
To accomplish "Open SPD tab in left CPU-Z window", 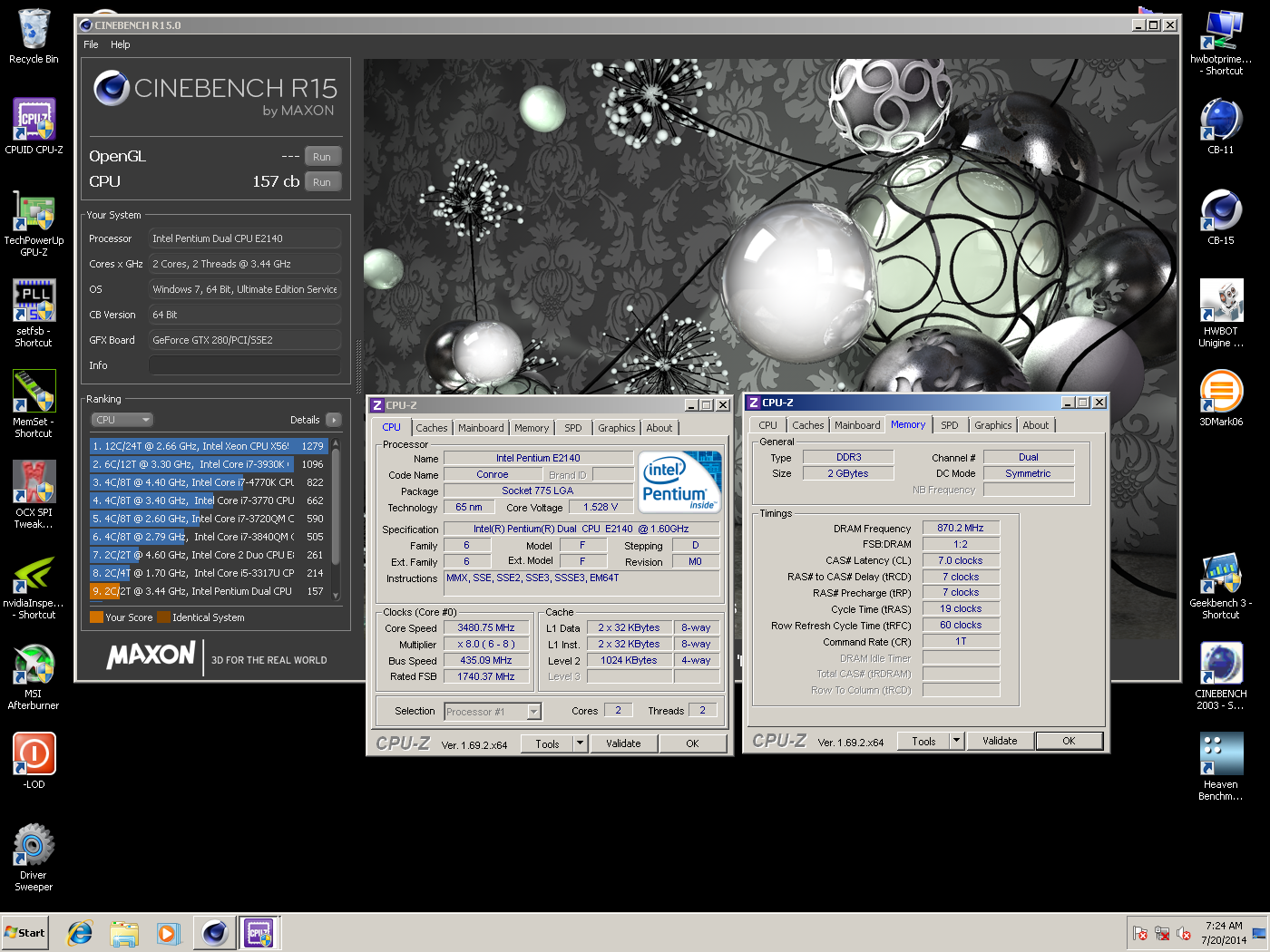I will coord(573,428).
